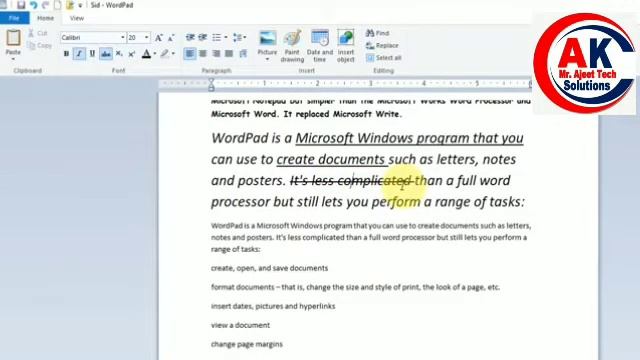
Task: Click the bulleted list icon
Action: click(216, 38)
